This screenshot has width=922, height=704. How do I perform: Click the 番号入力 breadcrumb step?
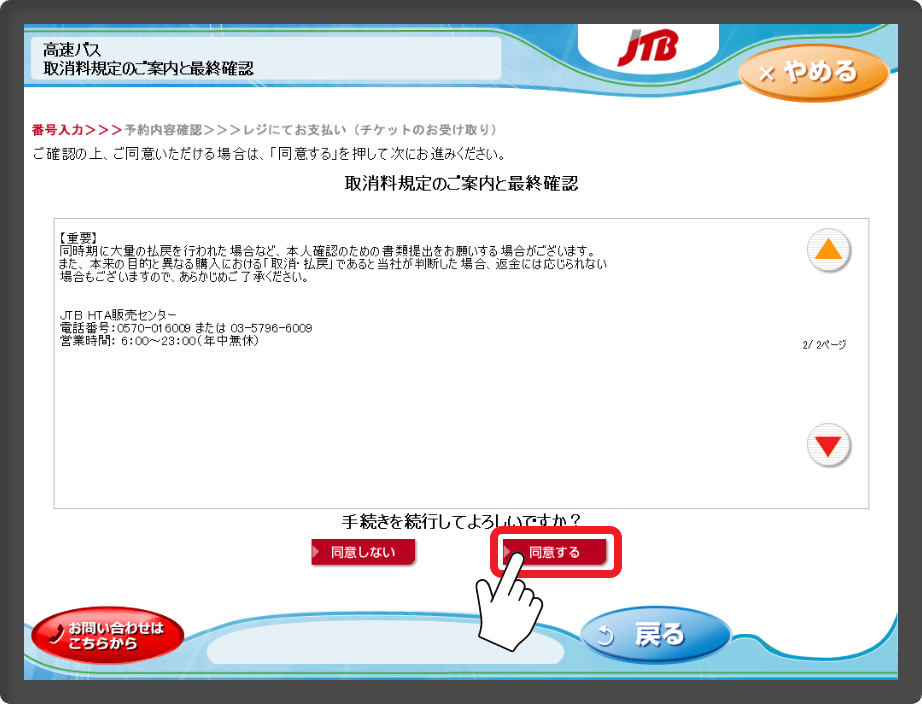click(x=58, y=130)
